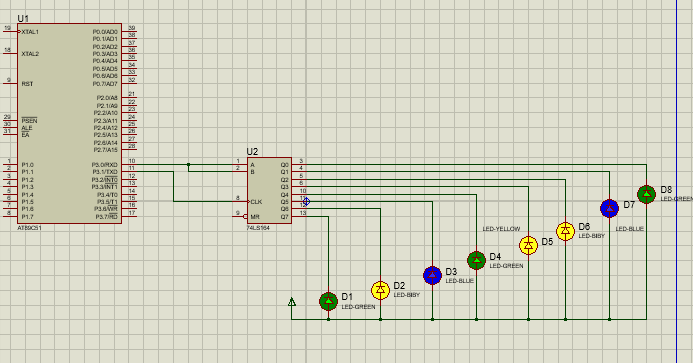693x363 pixels.
Task: Select the yellow LED D5
Action: (528, 245)
